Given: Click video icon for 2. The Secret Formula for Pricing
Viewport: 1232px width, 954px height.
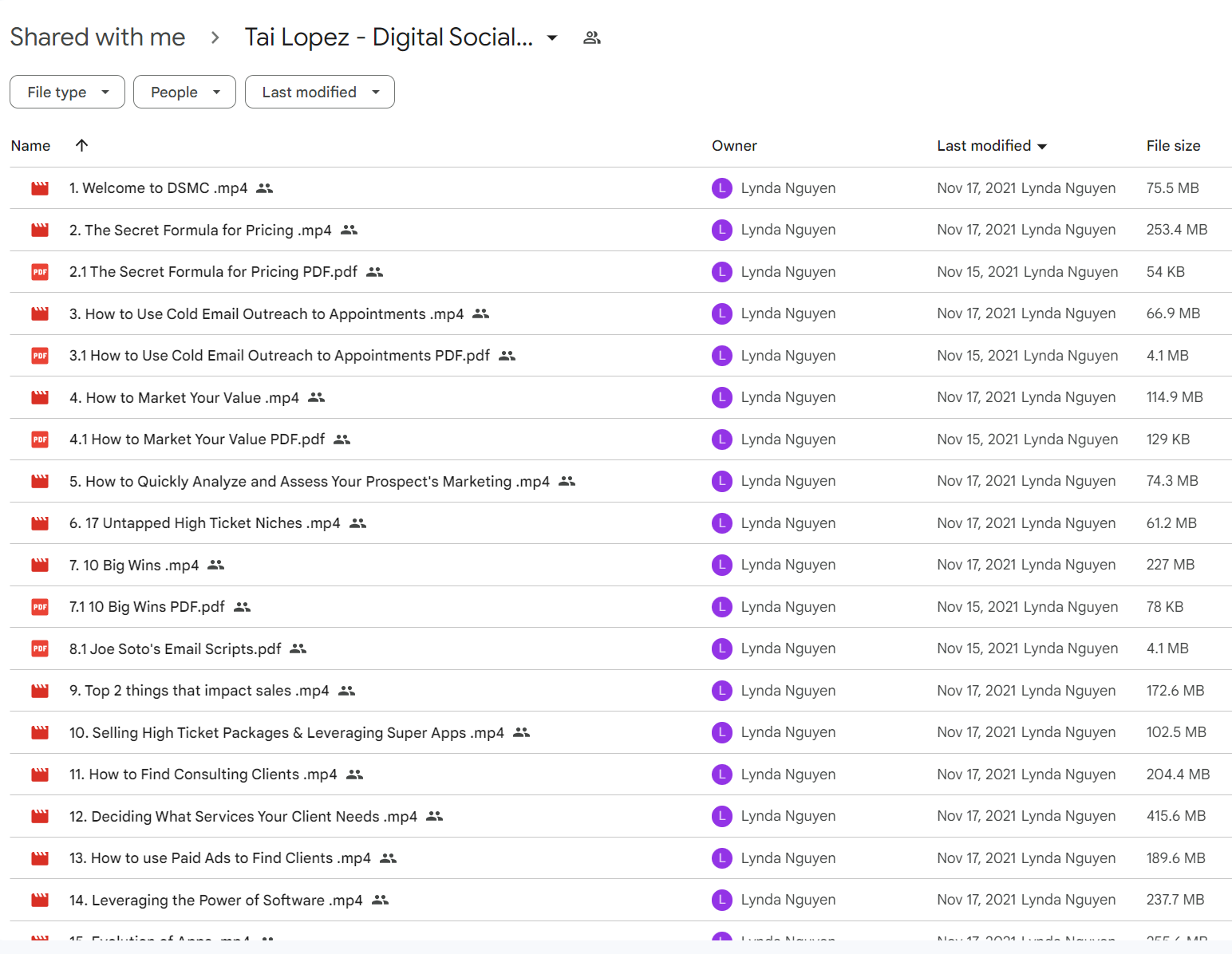Looking at the screenshot, I should [x=40, y=230].
